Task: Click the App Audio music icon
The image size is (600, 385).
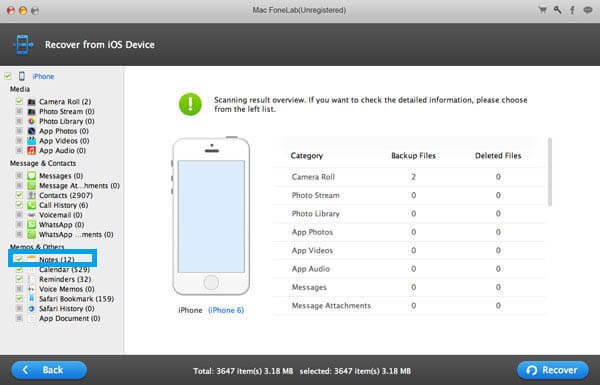Action: click(x=31, y=150)
